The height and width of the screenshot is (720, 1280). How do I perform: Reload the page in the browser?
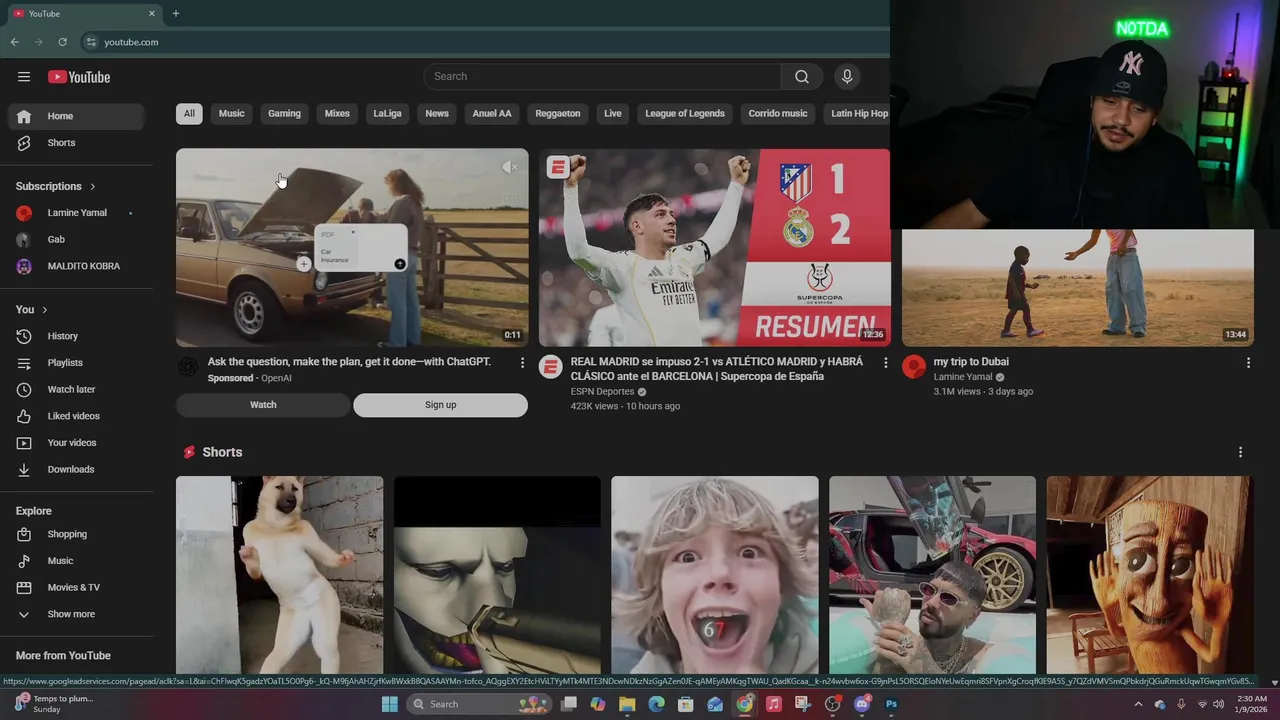coord(62,42)
